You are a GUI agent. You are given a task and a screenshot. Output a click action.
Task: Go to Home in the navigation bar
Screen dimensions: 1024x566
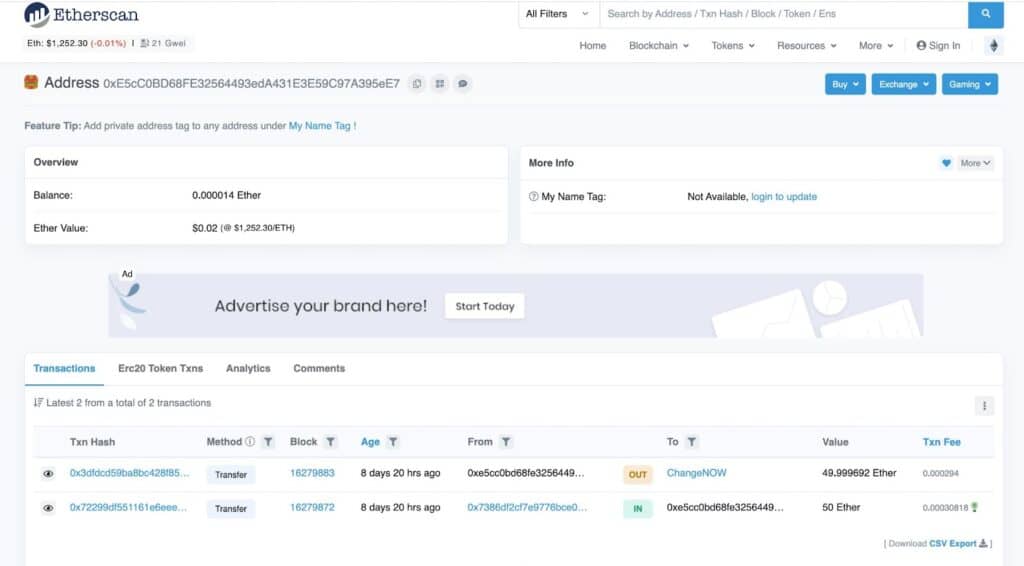click(x=592, y=46)
